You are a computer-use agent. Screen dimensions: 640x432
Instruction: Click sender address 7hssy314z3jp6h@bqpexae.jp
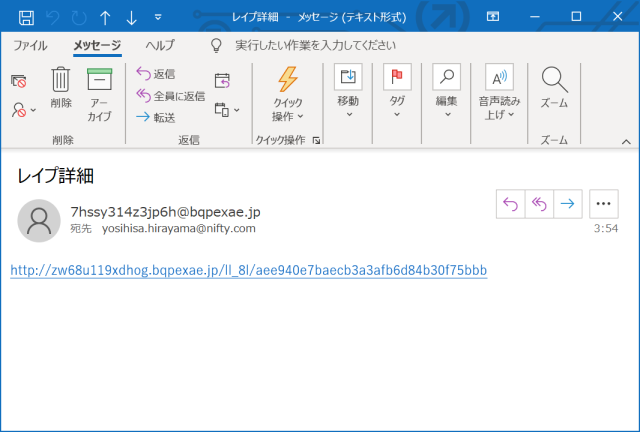[165, 212]
